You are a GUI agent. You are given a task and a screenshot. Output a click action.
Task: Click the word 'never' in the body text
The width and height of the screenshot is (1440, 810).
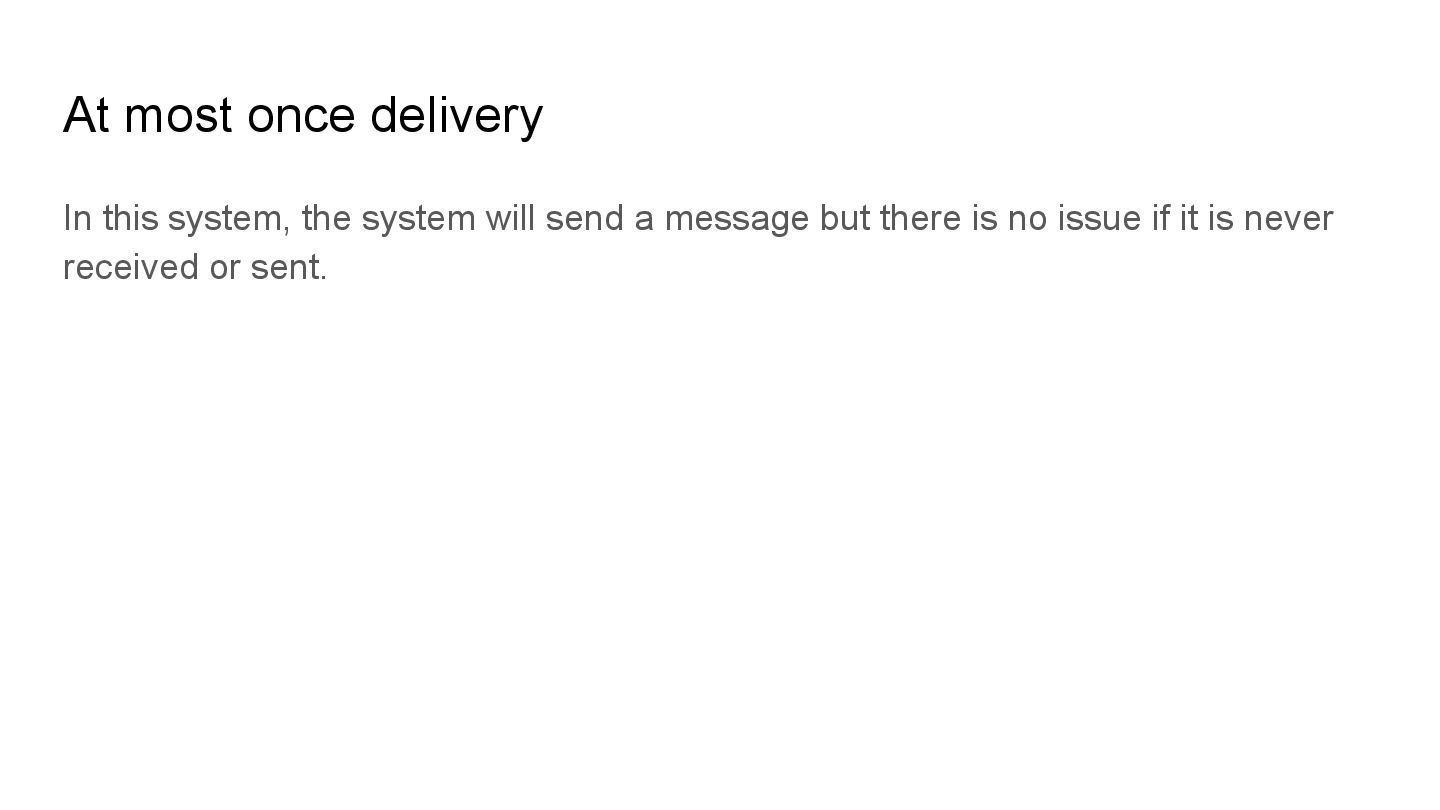(1288, 218)
